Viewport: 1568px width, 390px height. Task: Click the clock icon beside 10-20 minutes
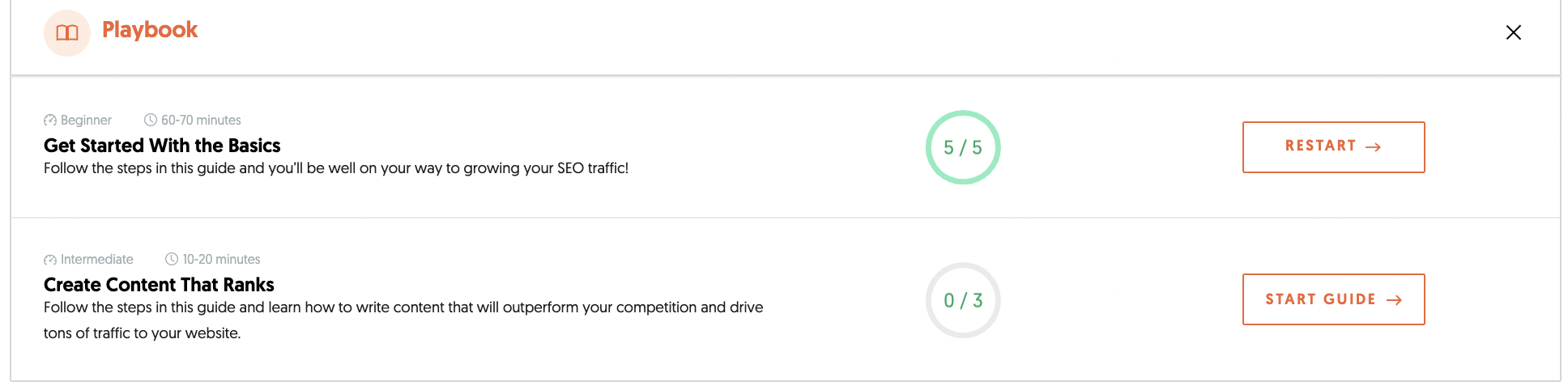tap(172, 259)
